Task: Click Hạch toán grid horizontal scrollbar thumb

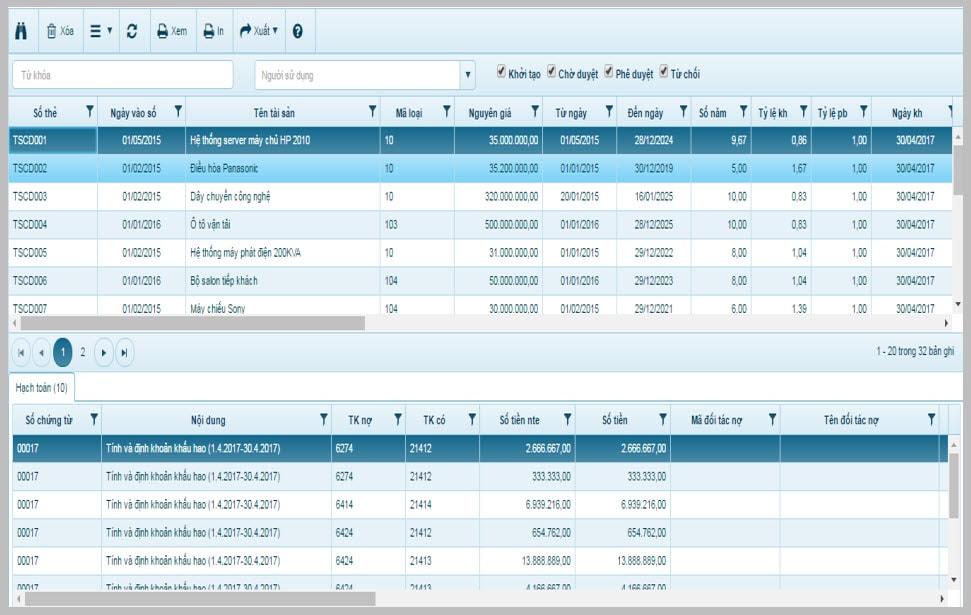Action: point(199,599)
